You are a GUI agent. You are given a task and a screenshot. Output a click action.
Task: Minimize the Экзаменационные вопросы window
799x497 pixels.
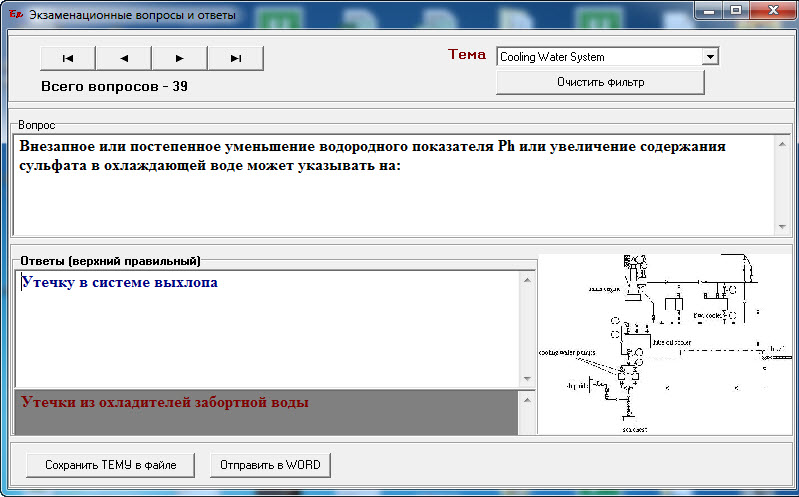click(710, 11)
